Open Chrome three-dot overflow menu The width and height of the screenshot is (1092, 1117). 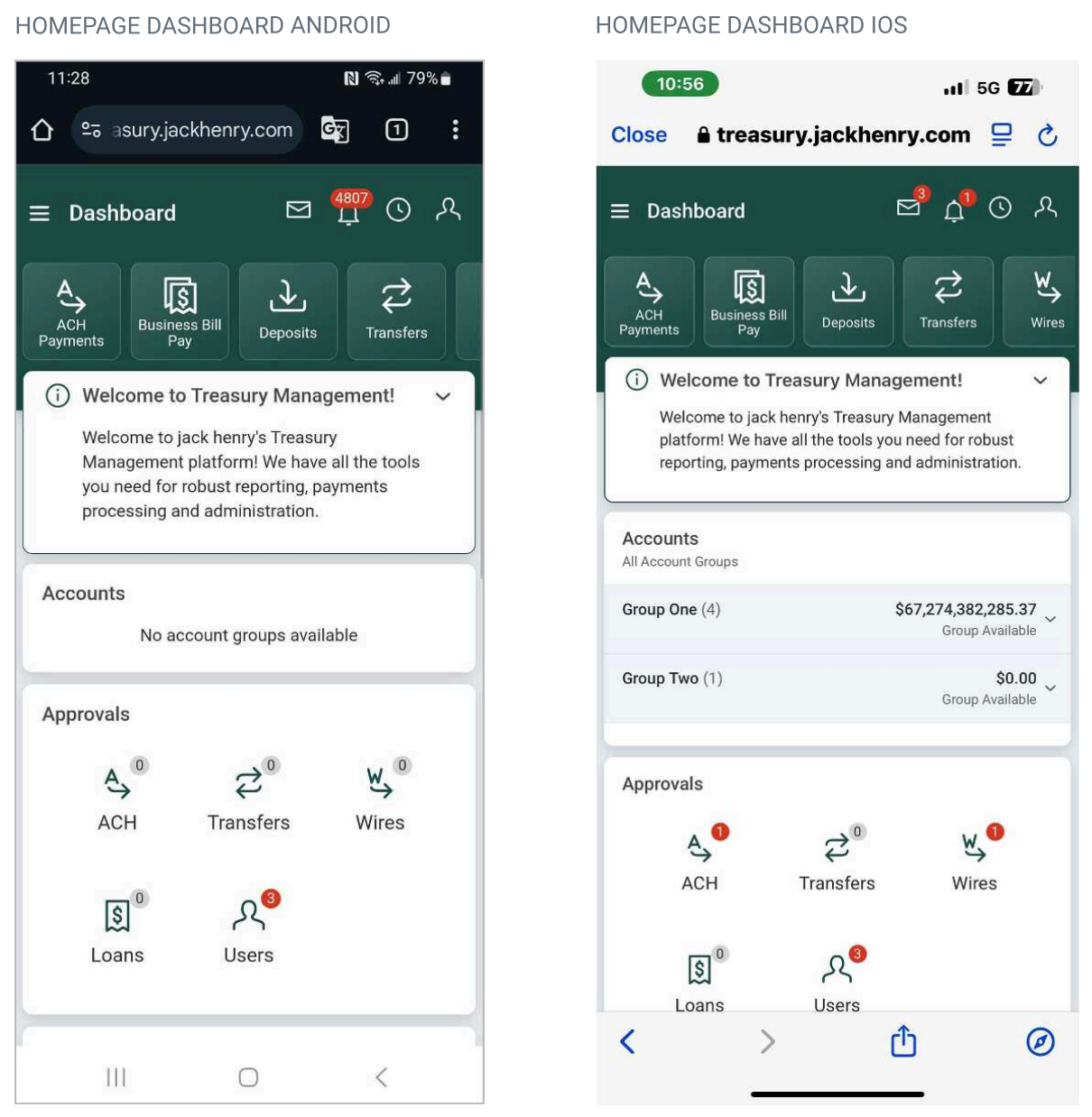[x=455, y=130]
